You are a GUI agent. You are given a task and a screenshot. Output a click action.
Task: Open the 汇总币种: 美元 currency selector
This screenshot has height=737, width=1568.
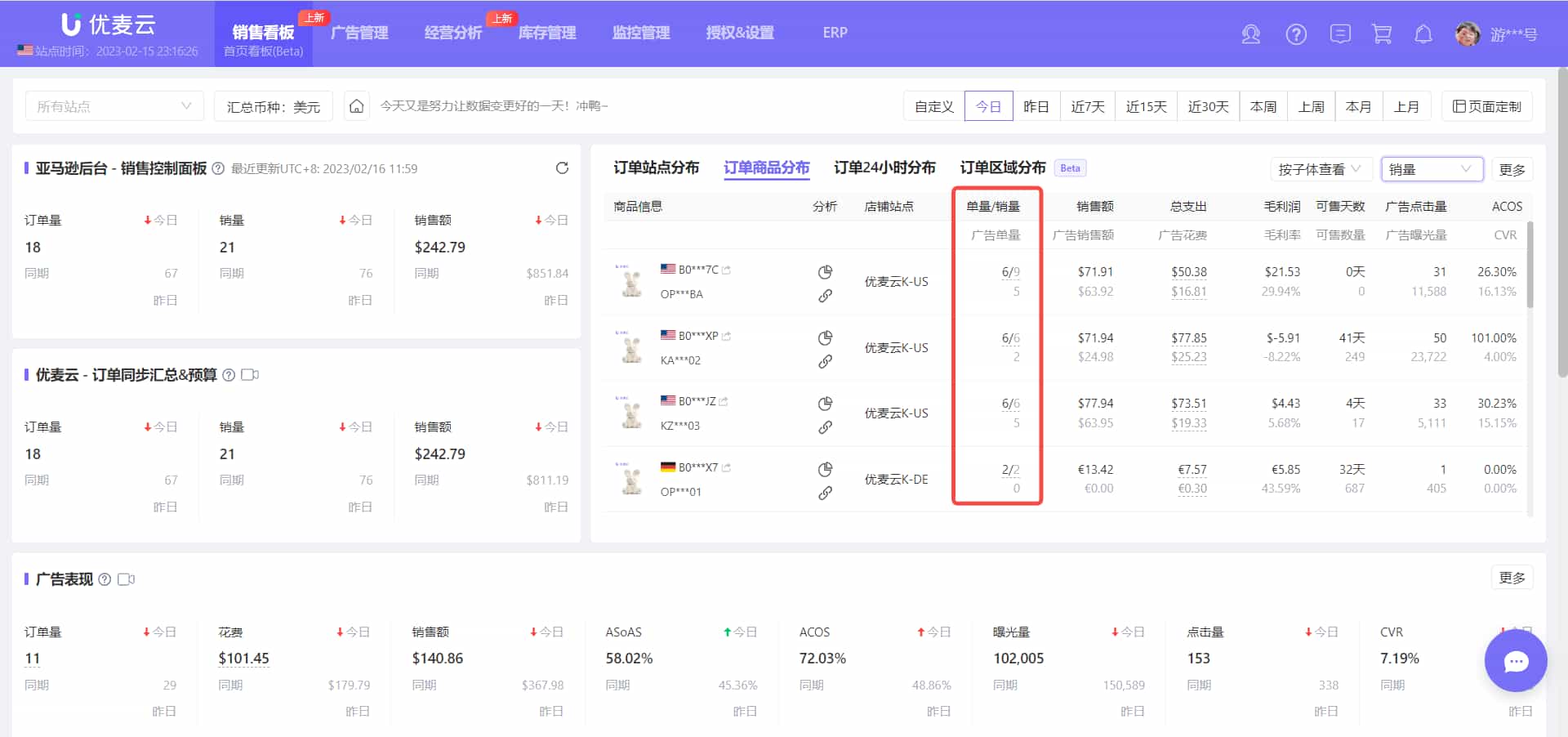tap(274, 106)
